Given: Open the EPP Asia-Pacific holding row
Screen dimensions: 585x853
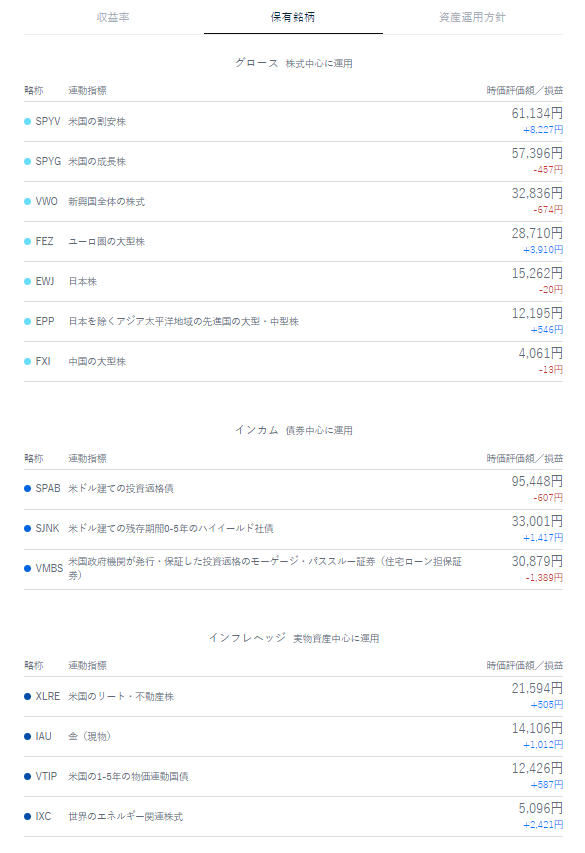Looking at the screenshot, I should click(293, 322).
